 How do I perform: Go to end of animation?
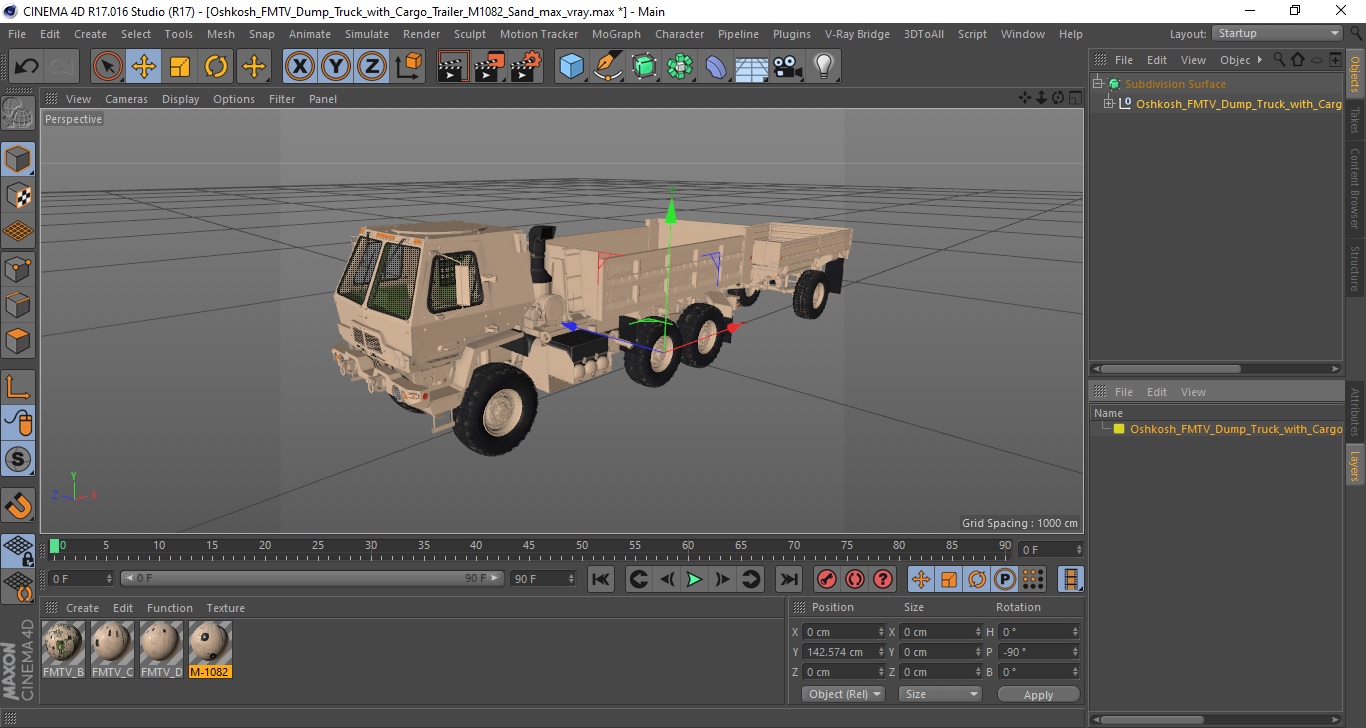pos(789,579)
